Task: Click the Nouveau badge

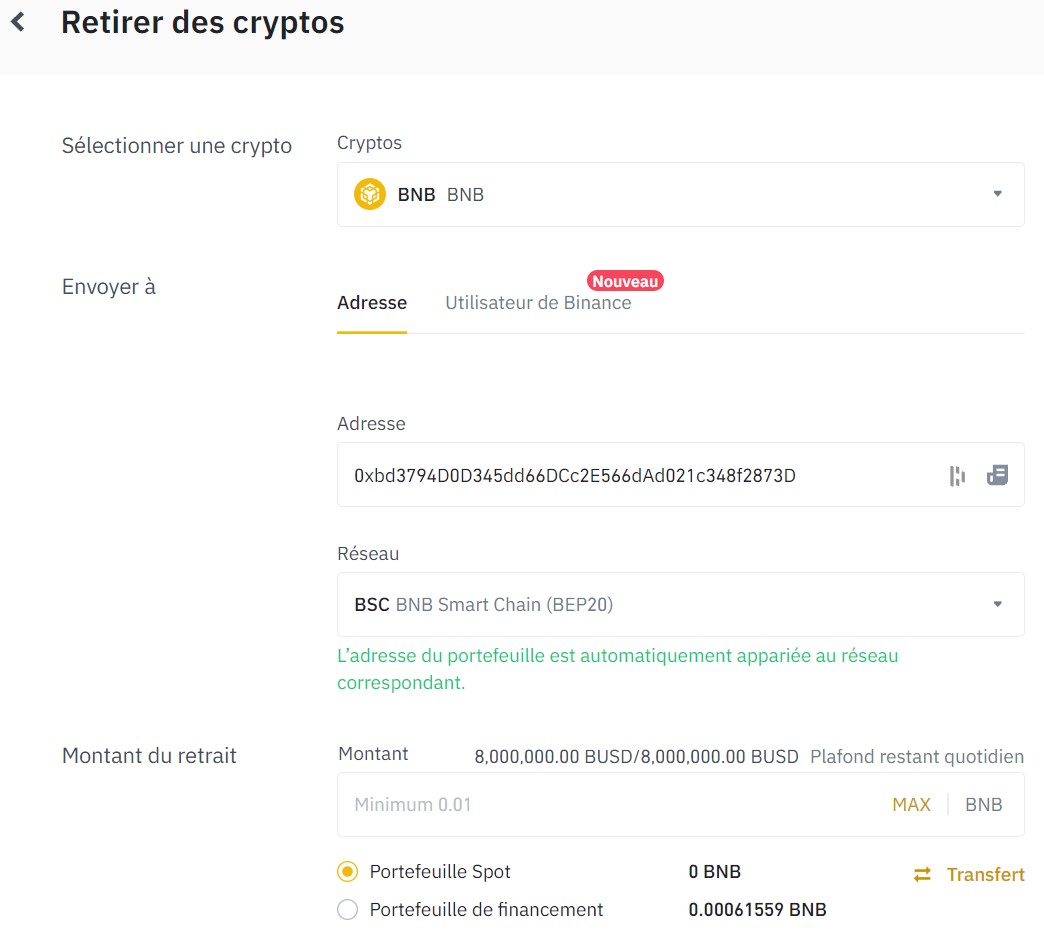Action: (625, 281)
